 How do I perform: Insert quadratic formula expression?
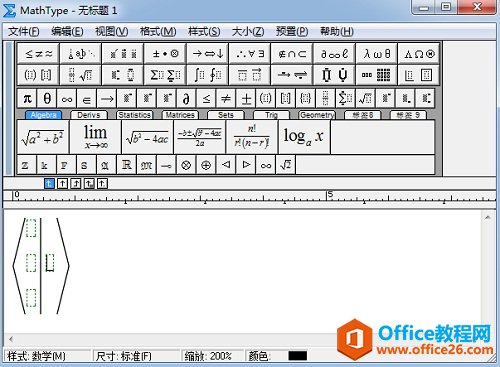tap(200, 137)
